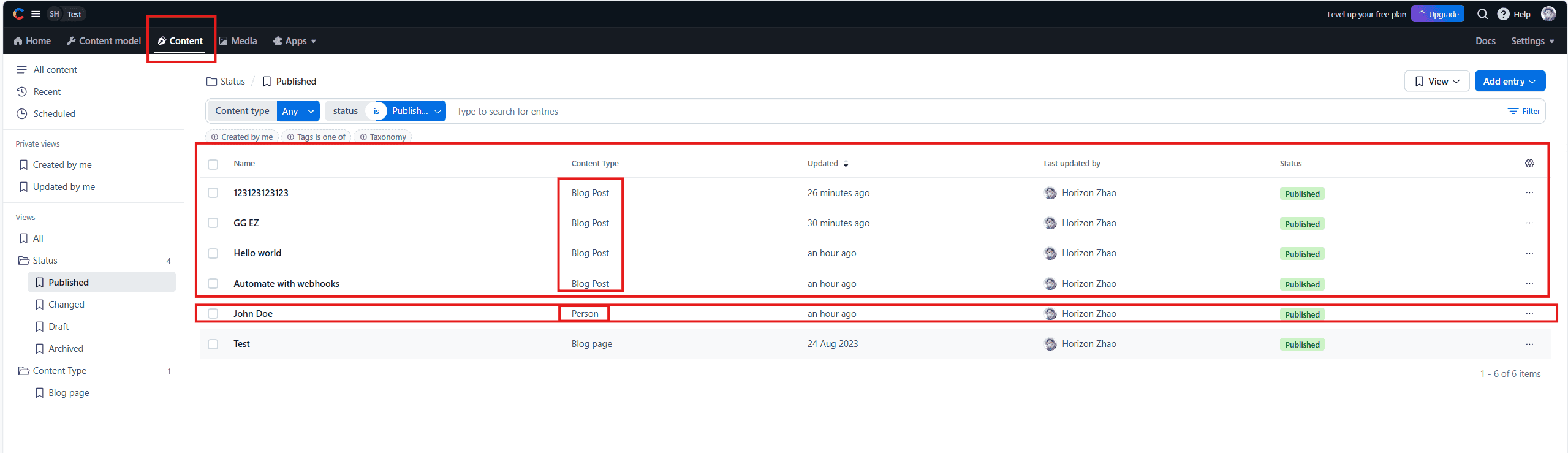This screenshot has height=453, width=1568.
Task: Click the Upgrade button
Action: [x=1437, y=14]
